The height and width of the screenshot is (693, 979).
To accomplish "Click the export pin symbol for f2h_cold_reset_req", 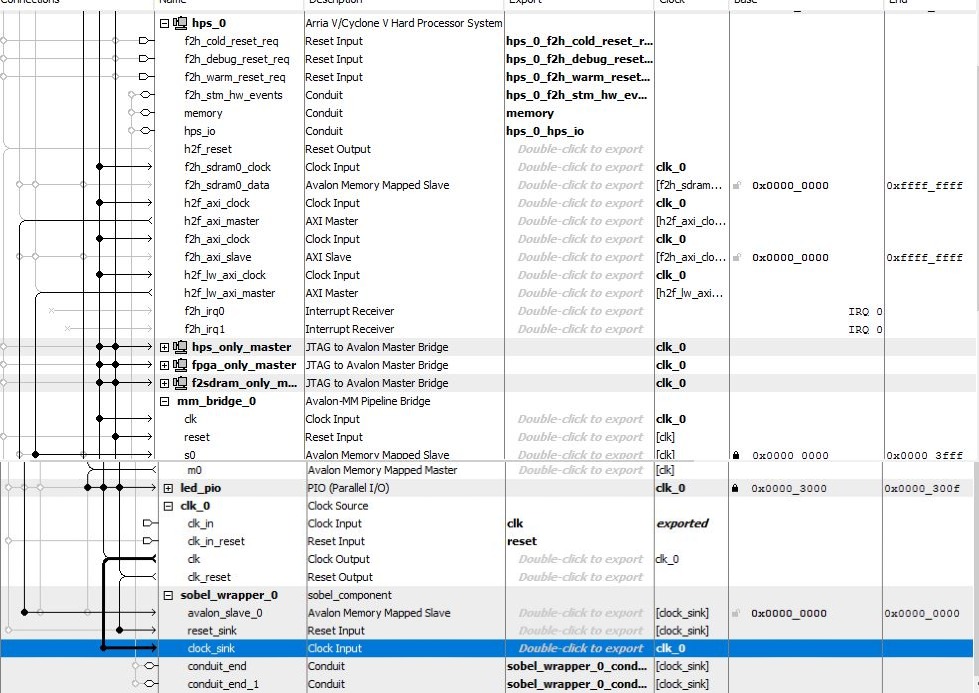I will point(146,41).
